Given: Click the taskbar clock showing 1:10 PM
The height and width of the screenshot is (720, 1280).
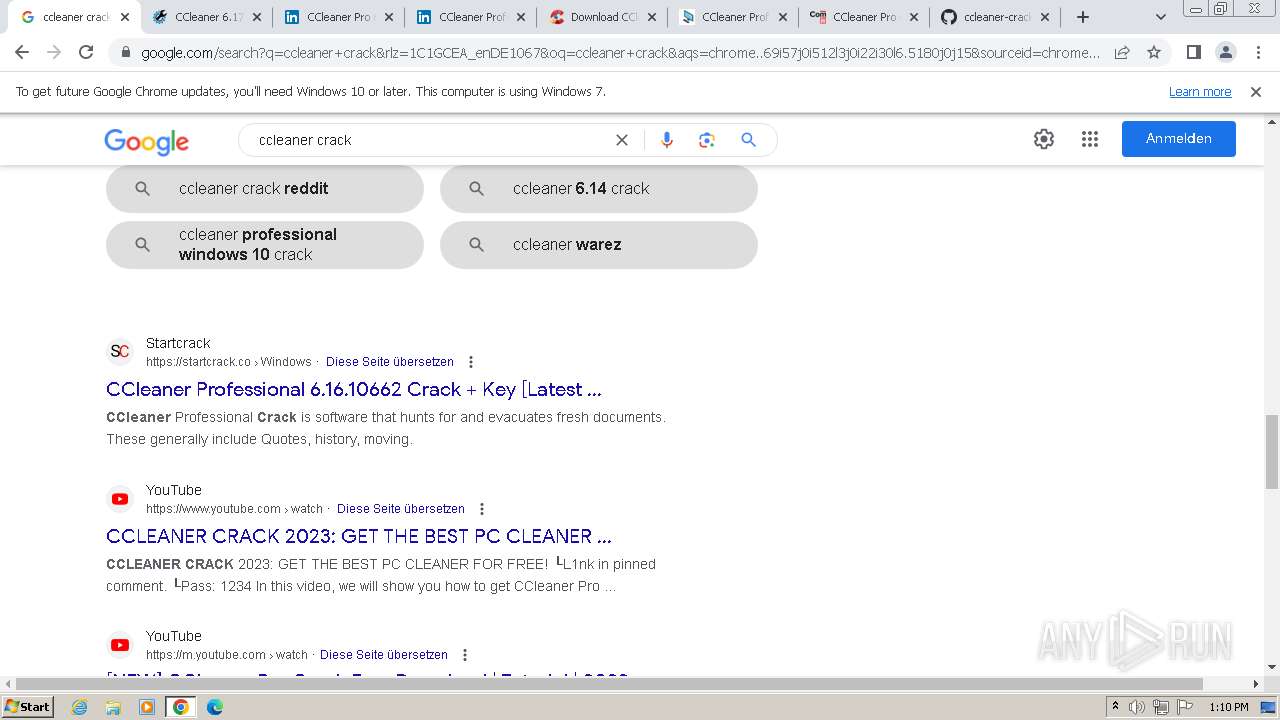Looking at the screenshot, I should click(1229, 707).
